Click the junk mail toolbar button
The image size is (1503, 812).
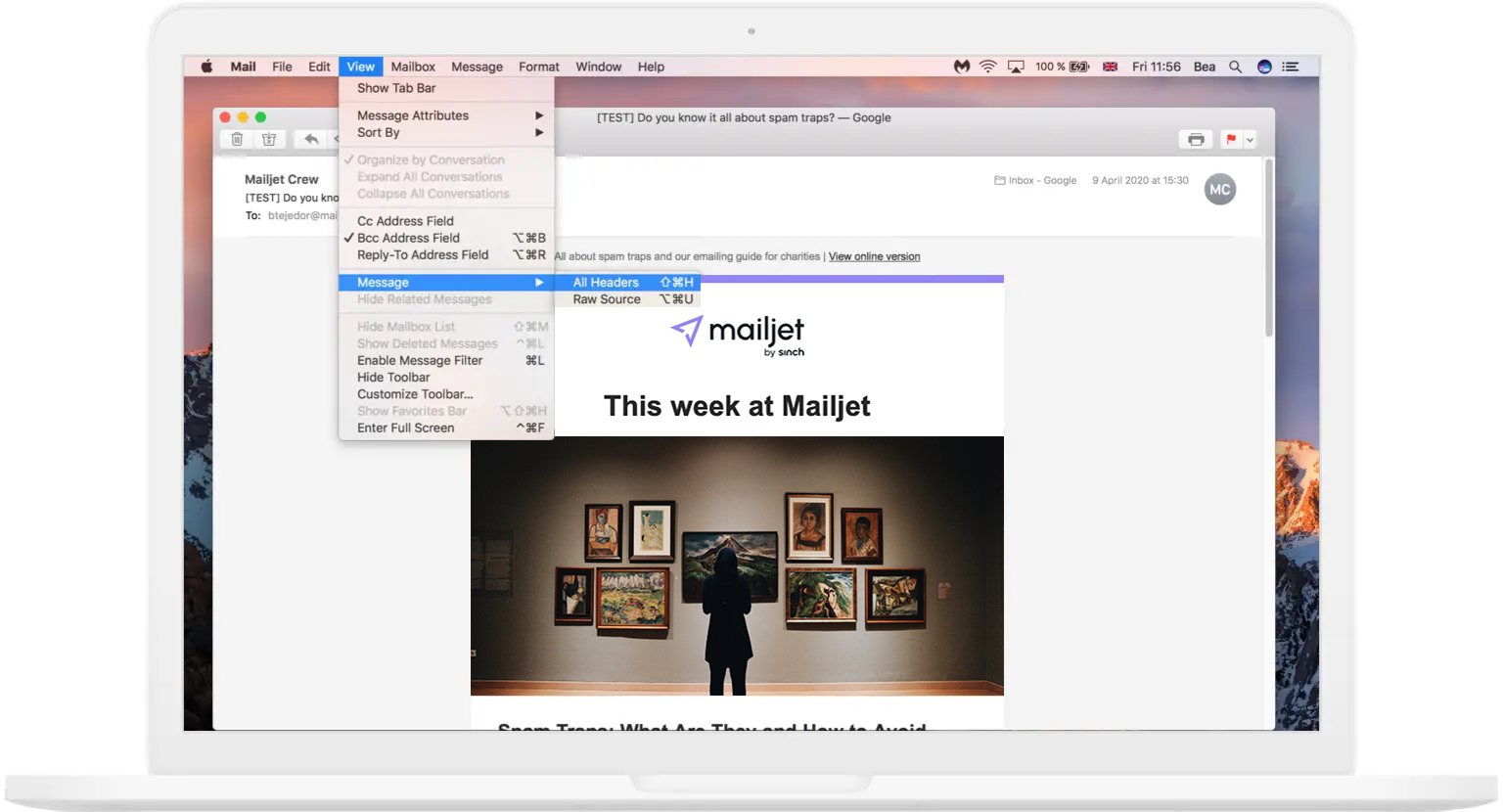269,139
